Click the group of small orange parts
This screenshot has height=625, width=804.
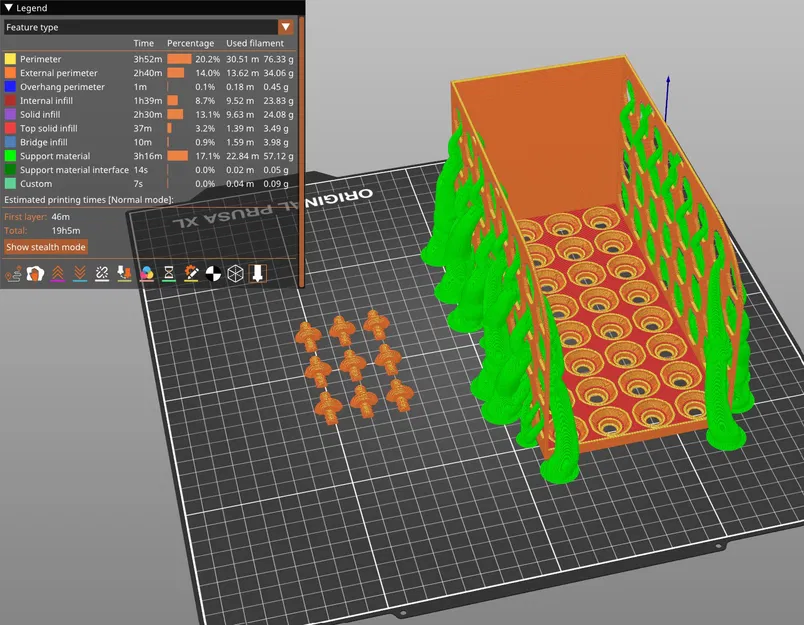[x=354, y=366]
